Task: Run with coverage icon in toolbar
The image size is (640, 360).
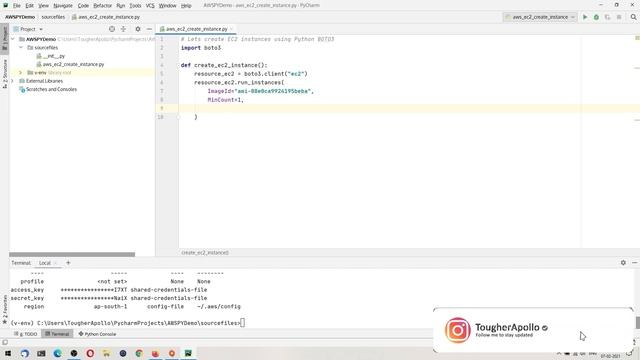Action: (x=607, y=17)
